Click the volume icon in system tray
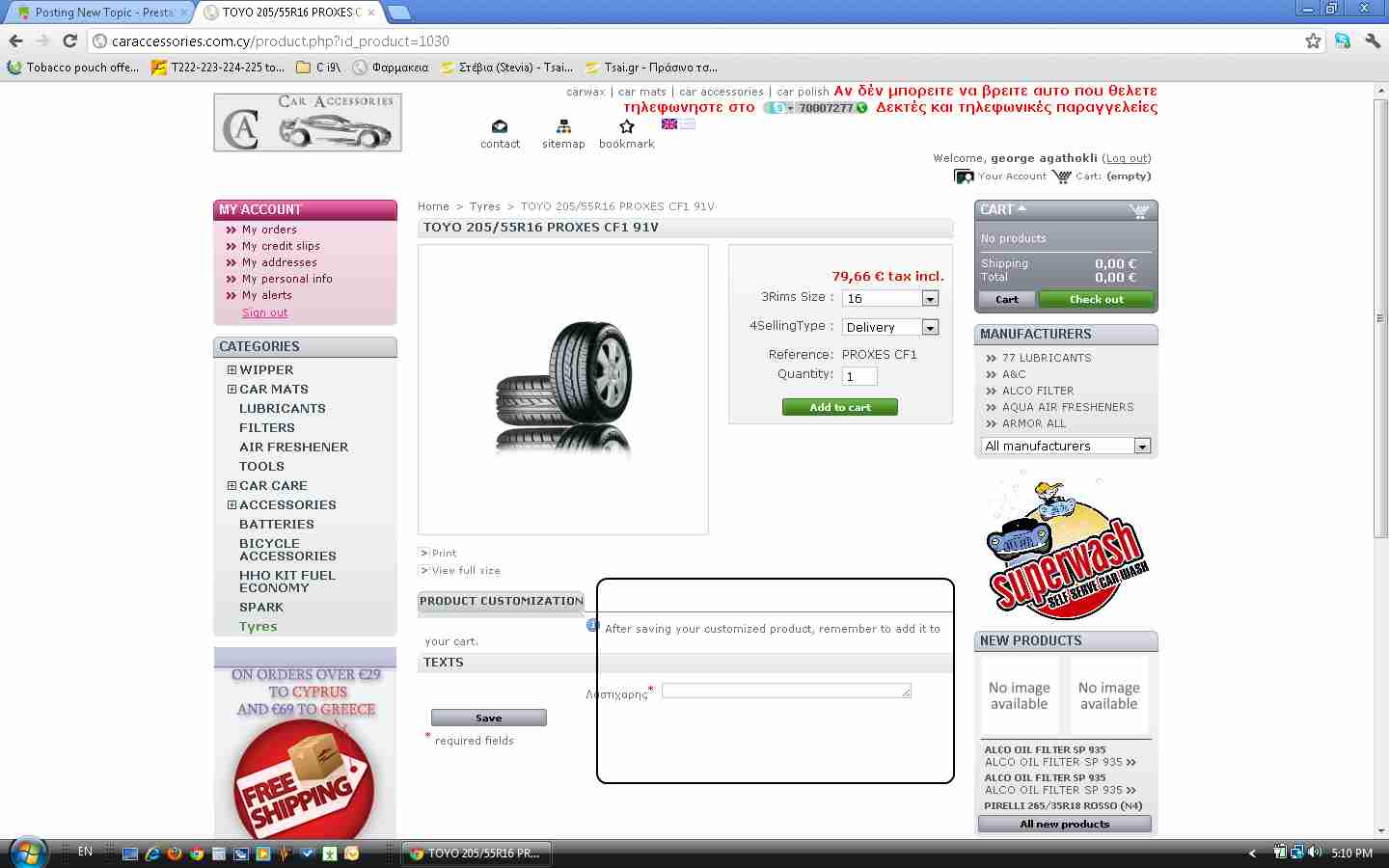Viewport: 1389px width, 868px height. (x=1314, y=852)
